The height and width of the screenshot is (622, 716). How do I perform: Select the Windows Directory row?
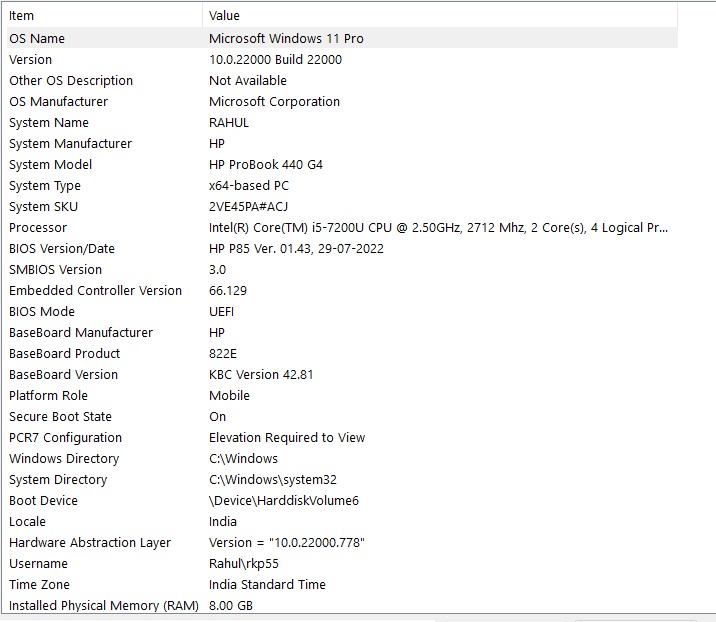(342, 459)
